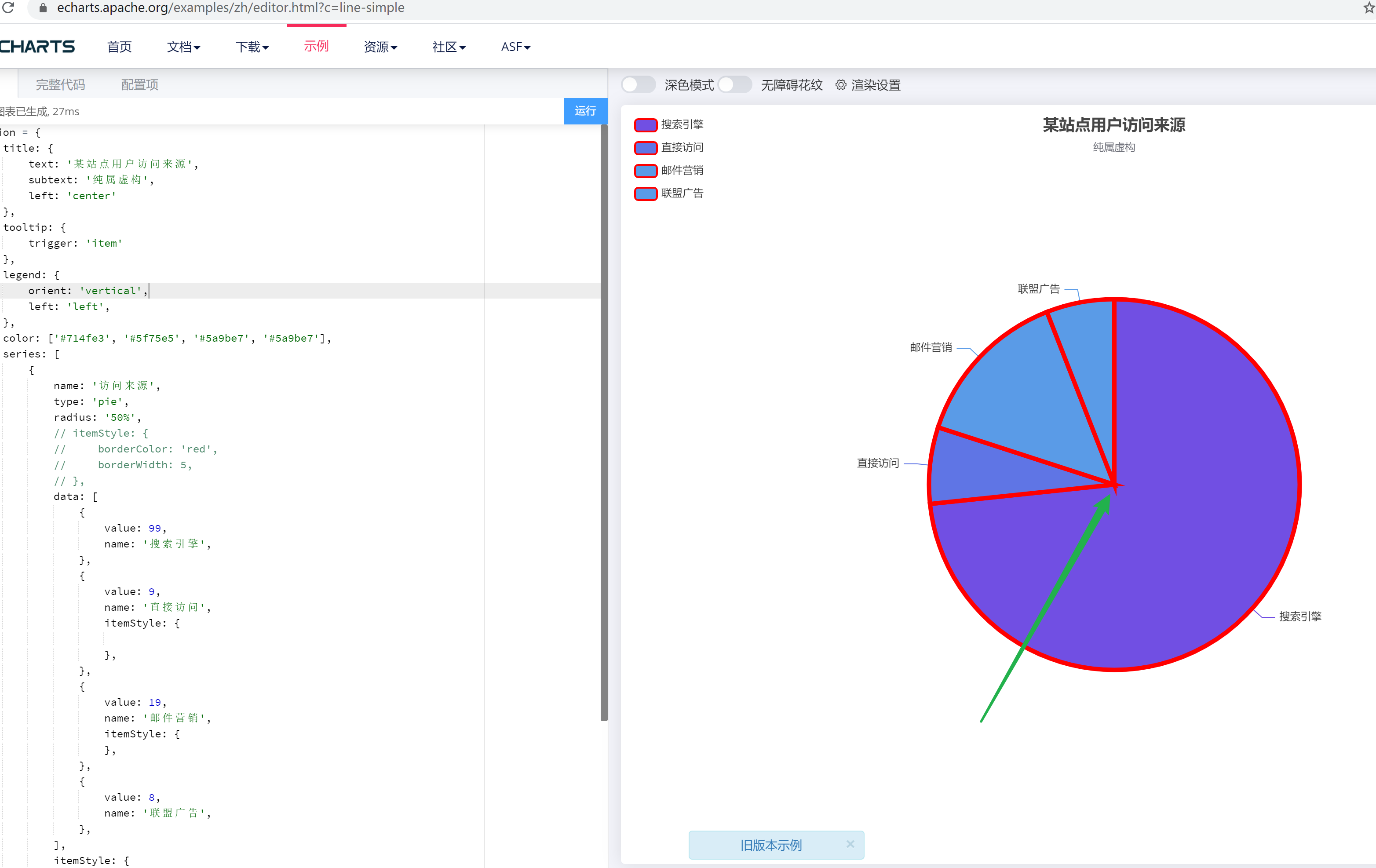Image resolution: width=1376 pixels, height=868 pixels.
Task: Enable the 无障碍花纹 decal pattern switch
Action: click(x=734, y=85)
